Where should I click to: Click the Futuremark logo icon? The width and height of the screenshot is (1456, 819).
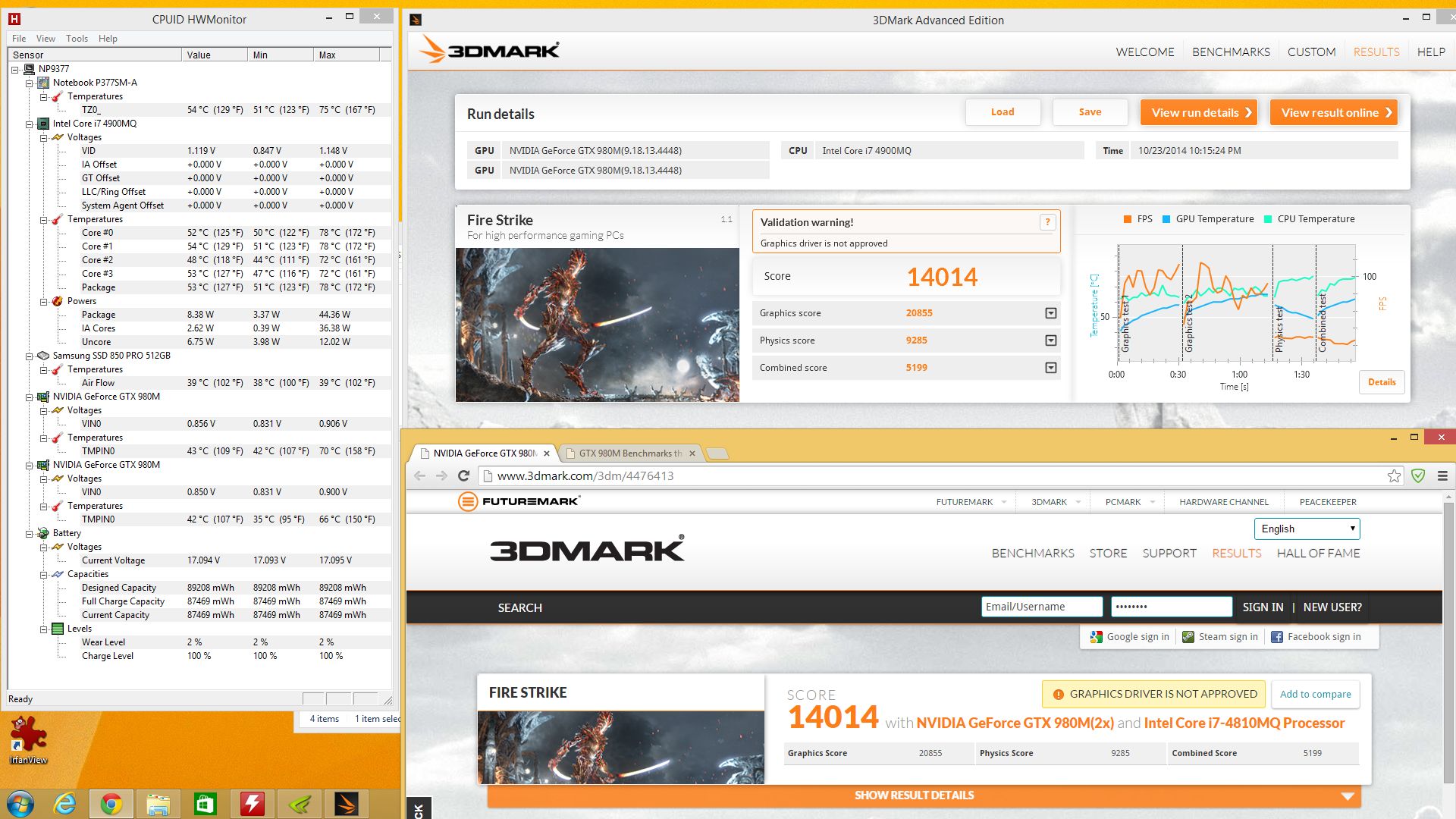coord(468,501)
